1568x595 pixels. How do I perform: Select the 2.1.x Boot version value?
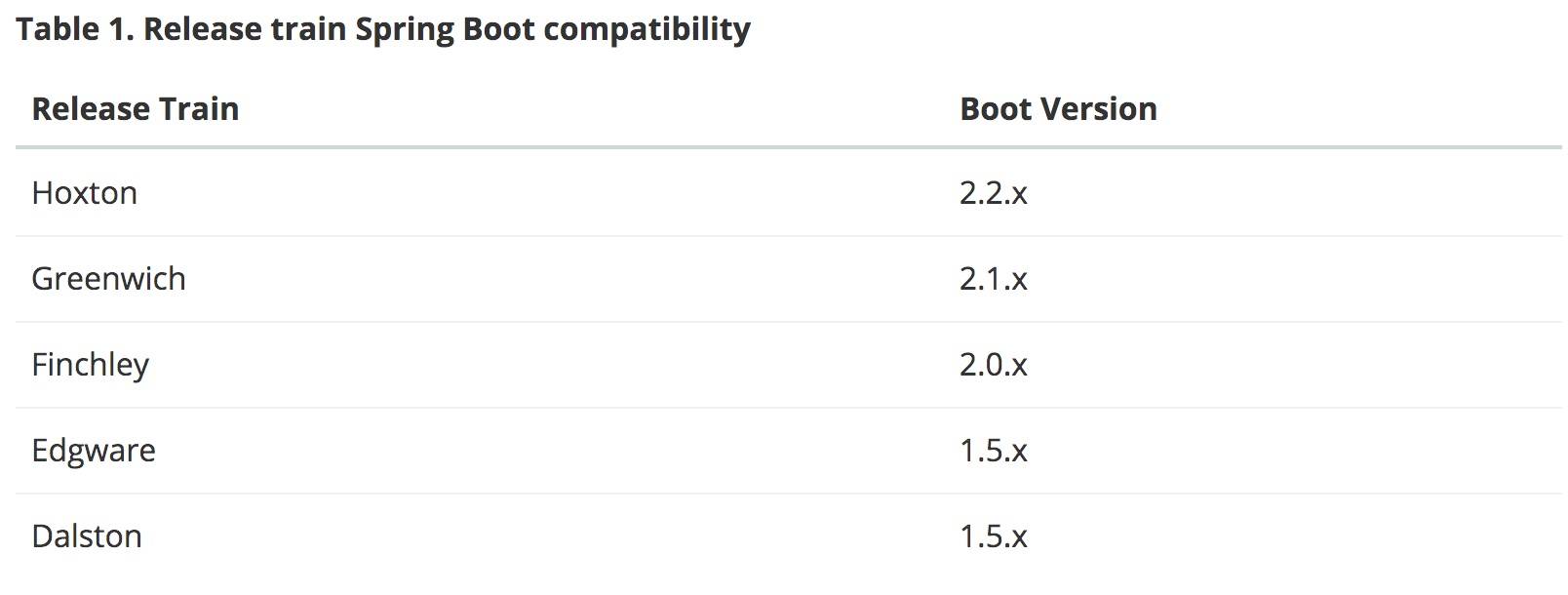[993, 279]
